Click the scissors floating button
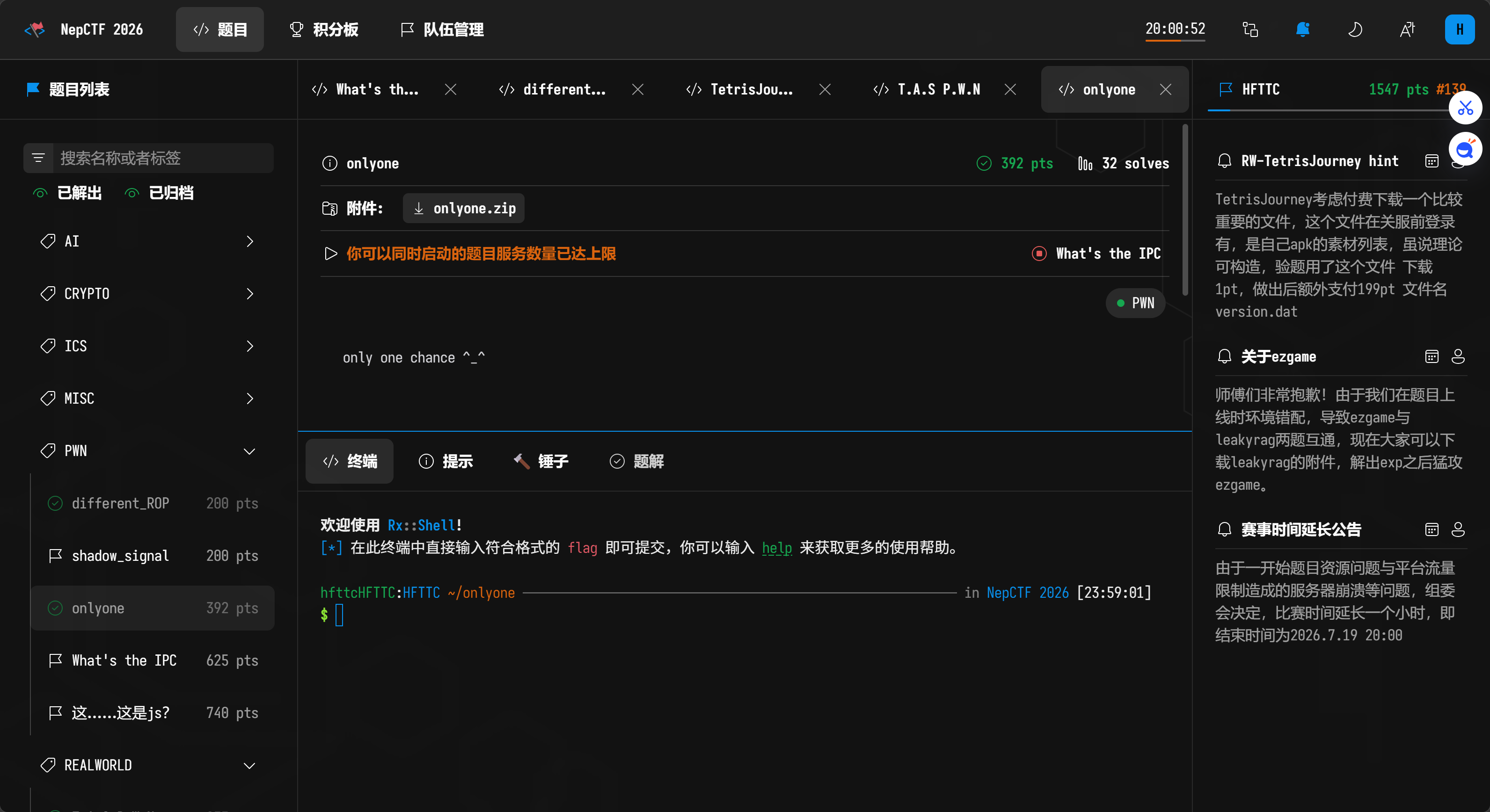Image resolution: width=1490 pixels, height=812 pixels. pyautogui.click(x=1465, y=108)
